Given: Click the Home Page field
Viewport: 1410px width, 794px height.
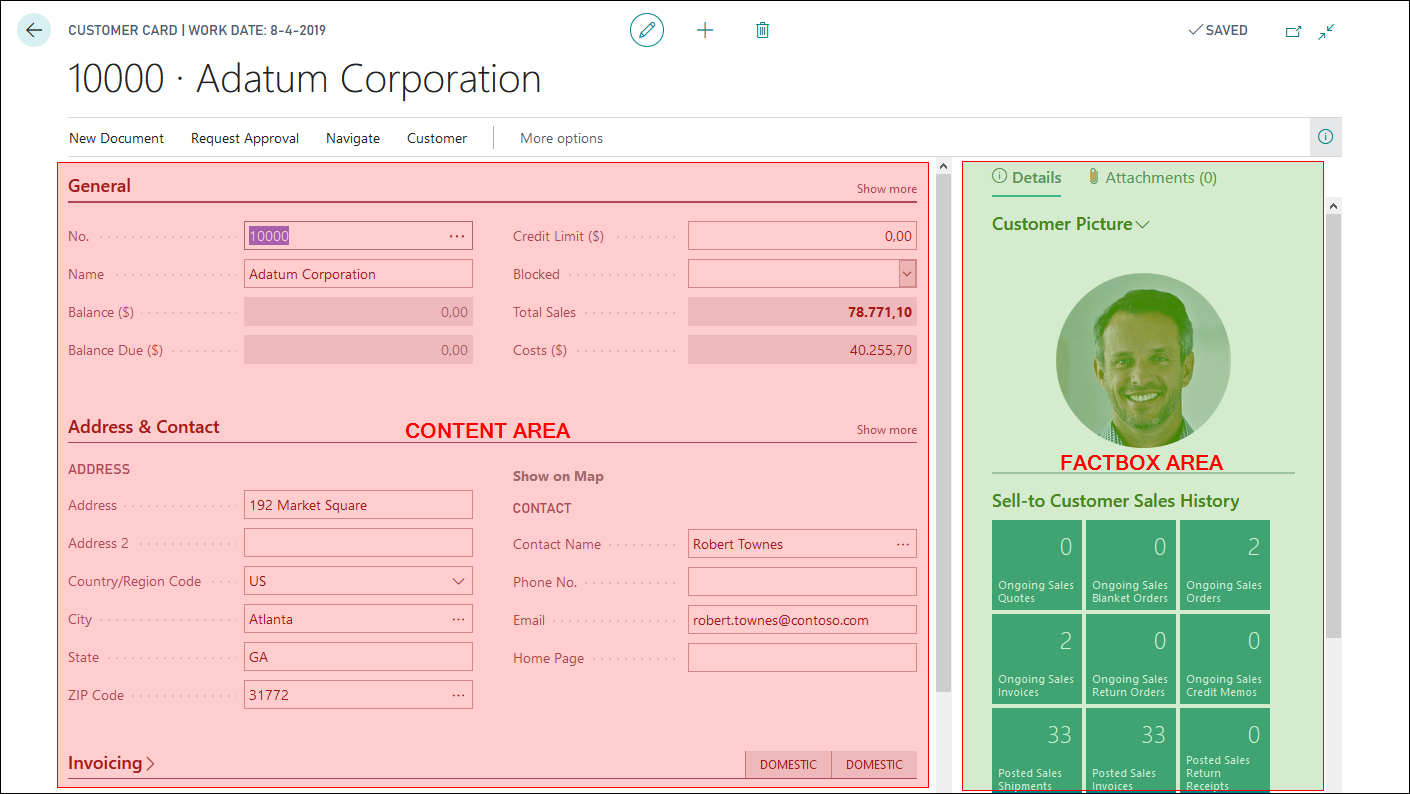Looking at the screenshot, I should (x=802, y=658).
